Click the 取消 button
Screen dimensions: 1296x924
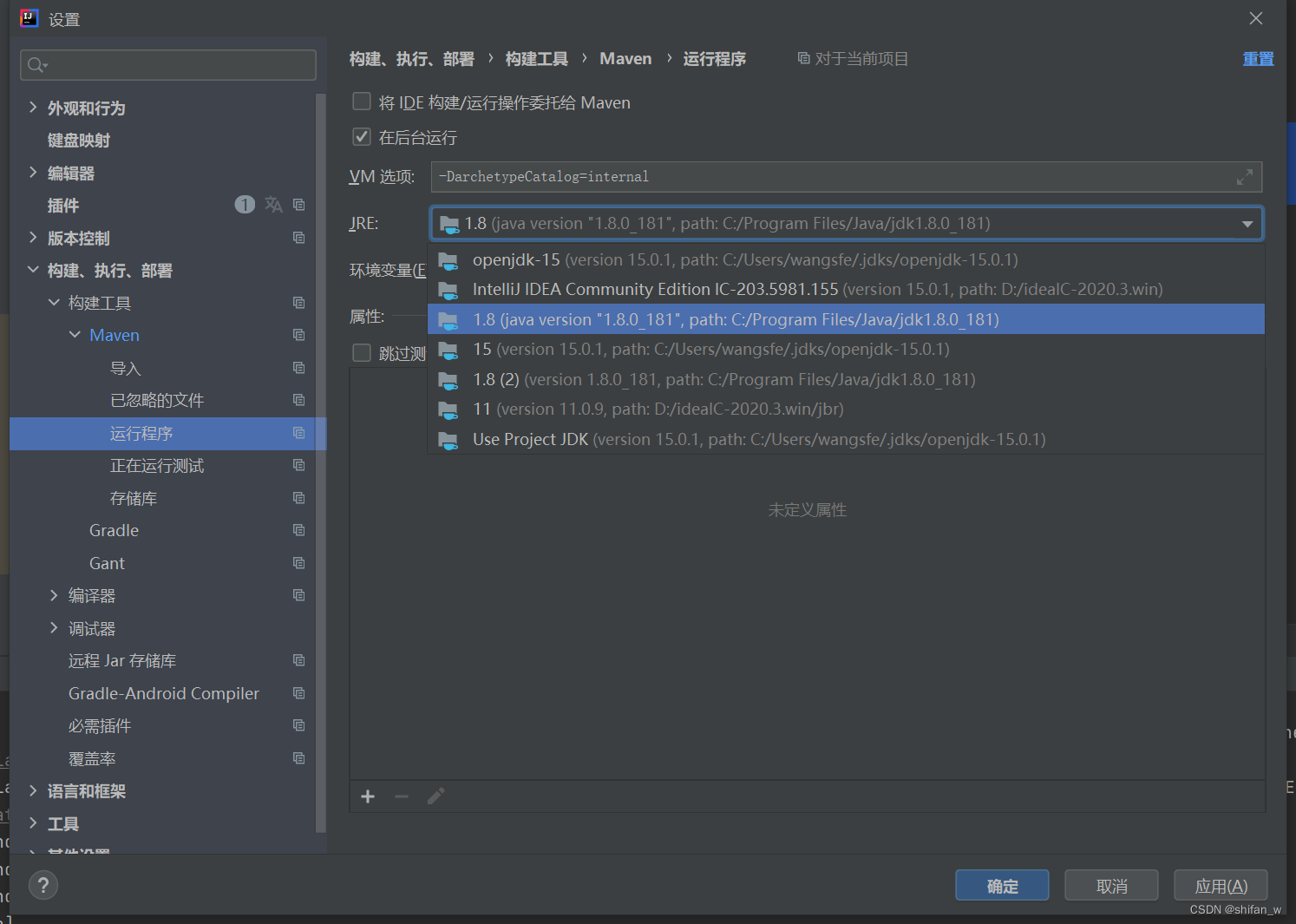click(x=1111, y=886)
